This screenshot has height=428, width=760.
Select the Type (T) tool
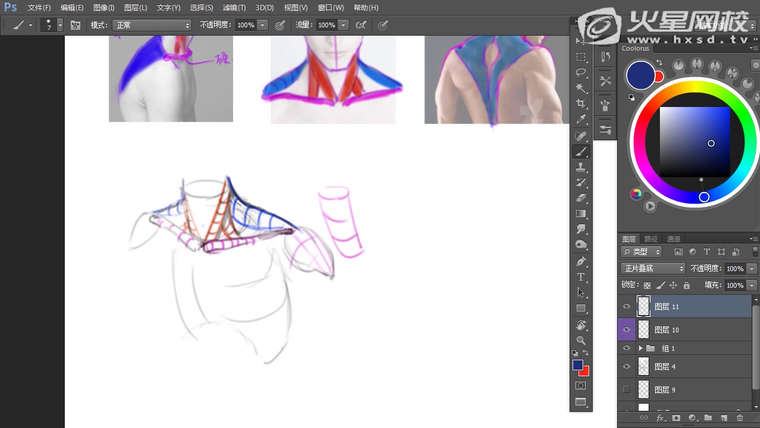click(x=581, y=277)
